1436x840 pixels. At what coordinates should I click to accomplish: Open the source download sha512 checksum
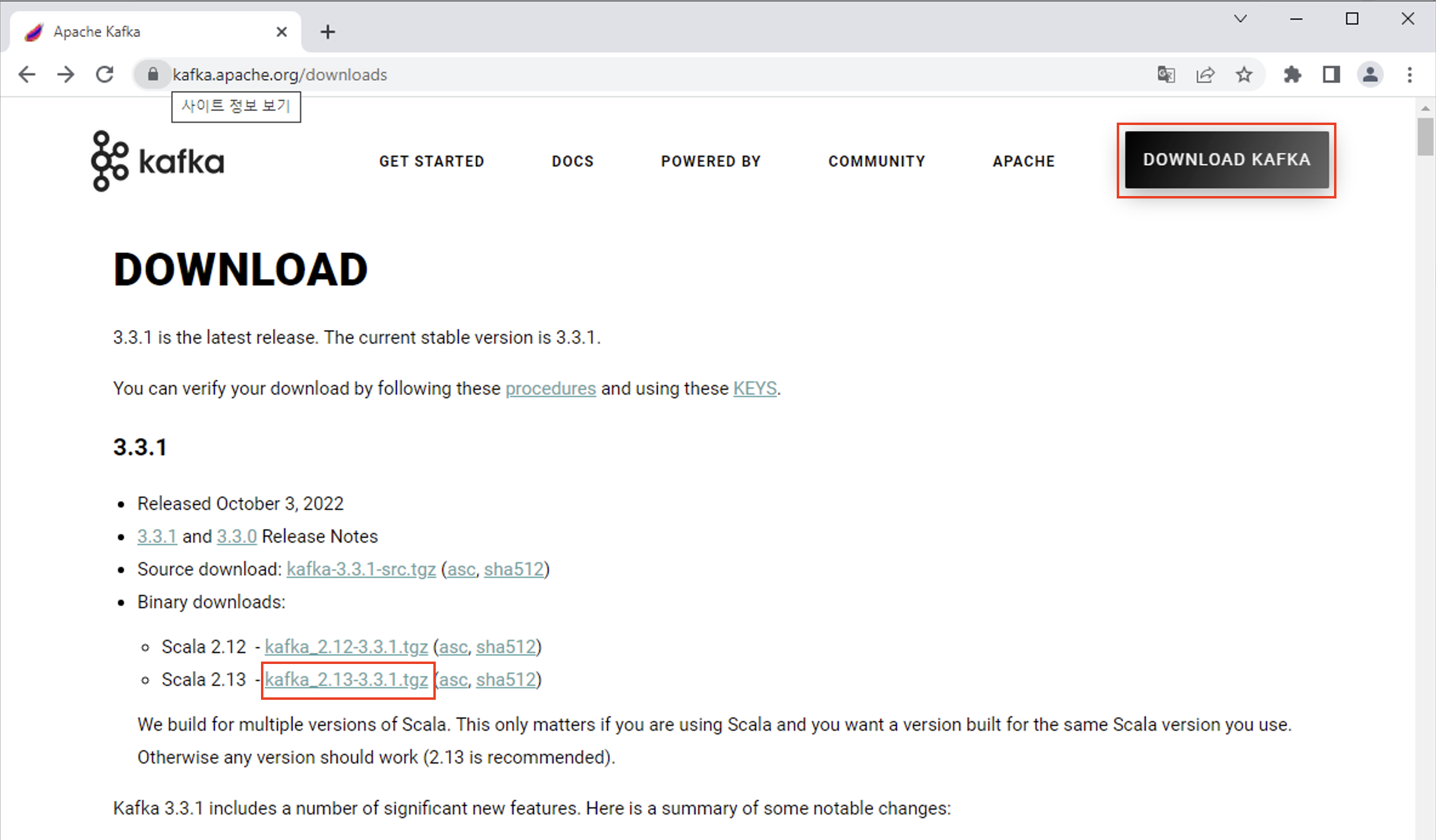point(513,569)
